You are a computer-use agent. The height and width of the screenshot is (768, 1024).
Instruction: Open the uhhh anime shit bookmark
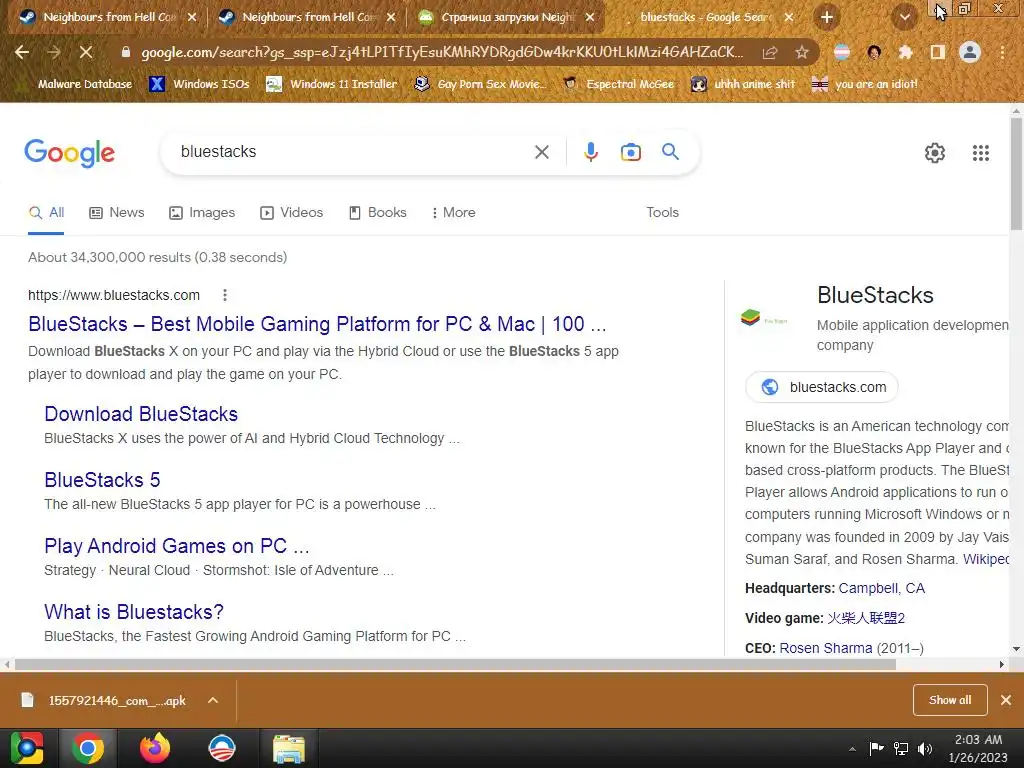click(744, 84)
